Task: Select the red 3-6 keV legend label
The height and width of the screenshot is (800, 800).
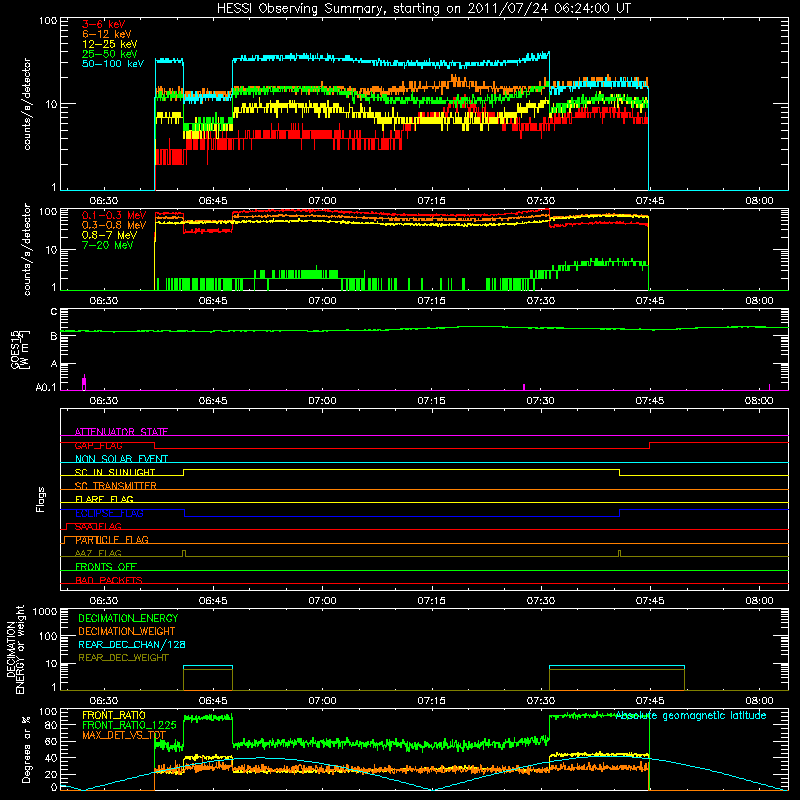Action: tap(103, 24)
